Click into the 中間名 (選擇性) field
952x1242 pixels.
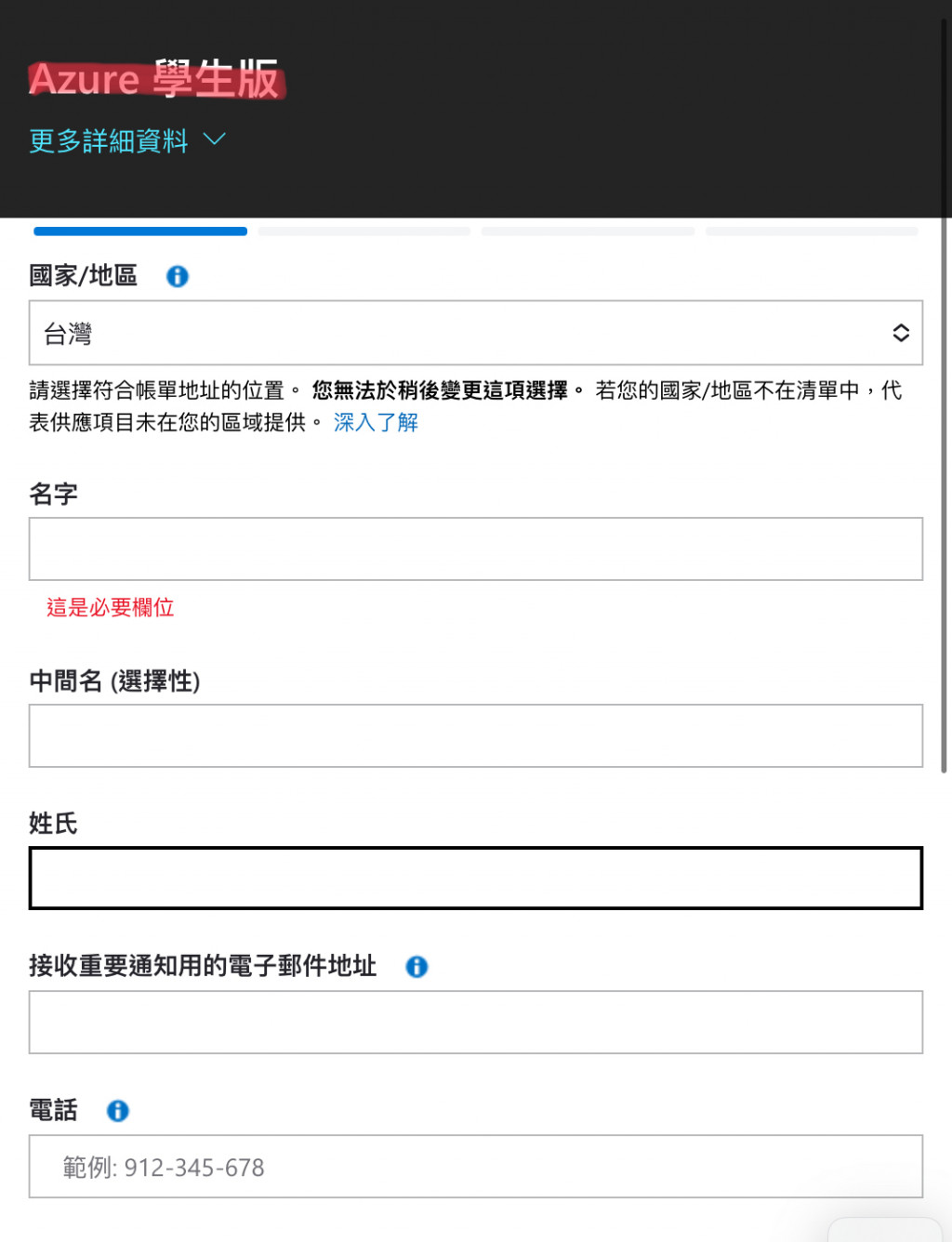(476, 736)
